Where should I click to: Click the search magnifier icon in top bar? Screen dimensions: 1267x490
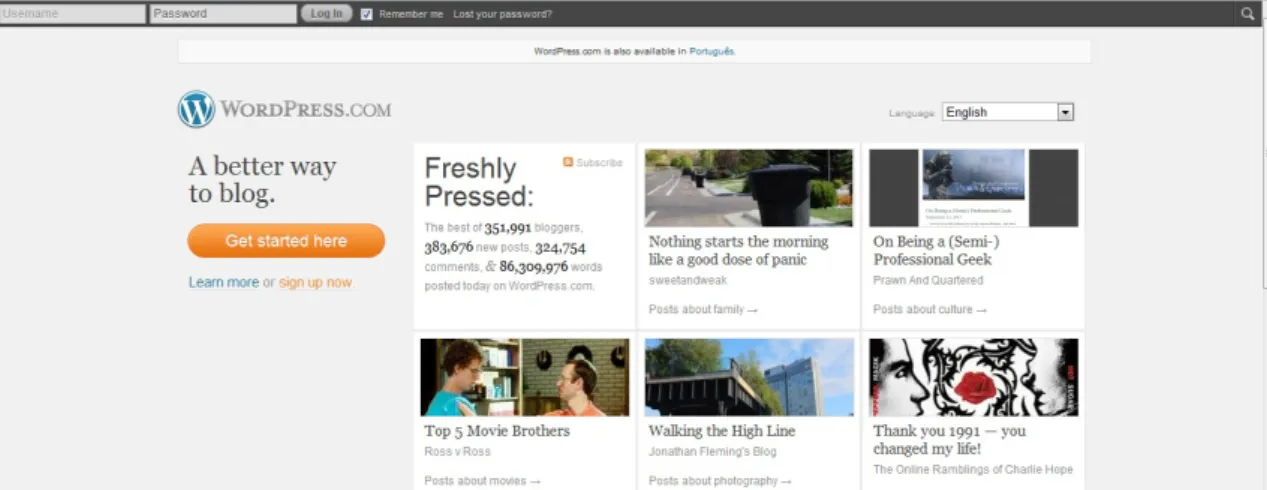[1247, 14]
